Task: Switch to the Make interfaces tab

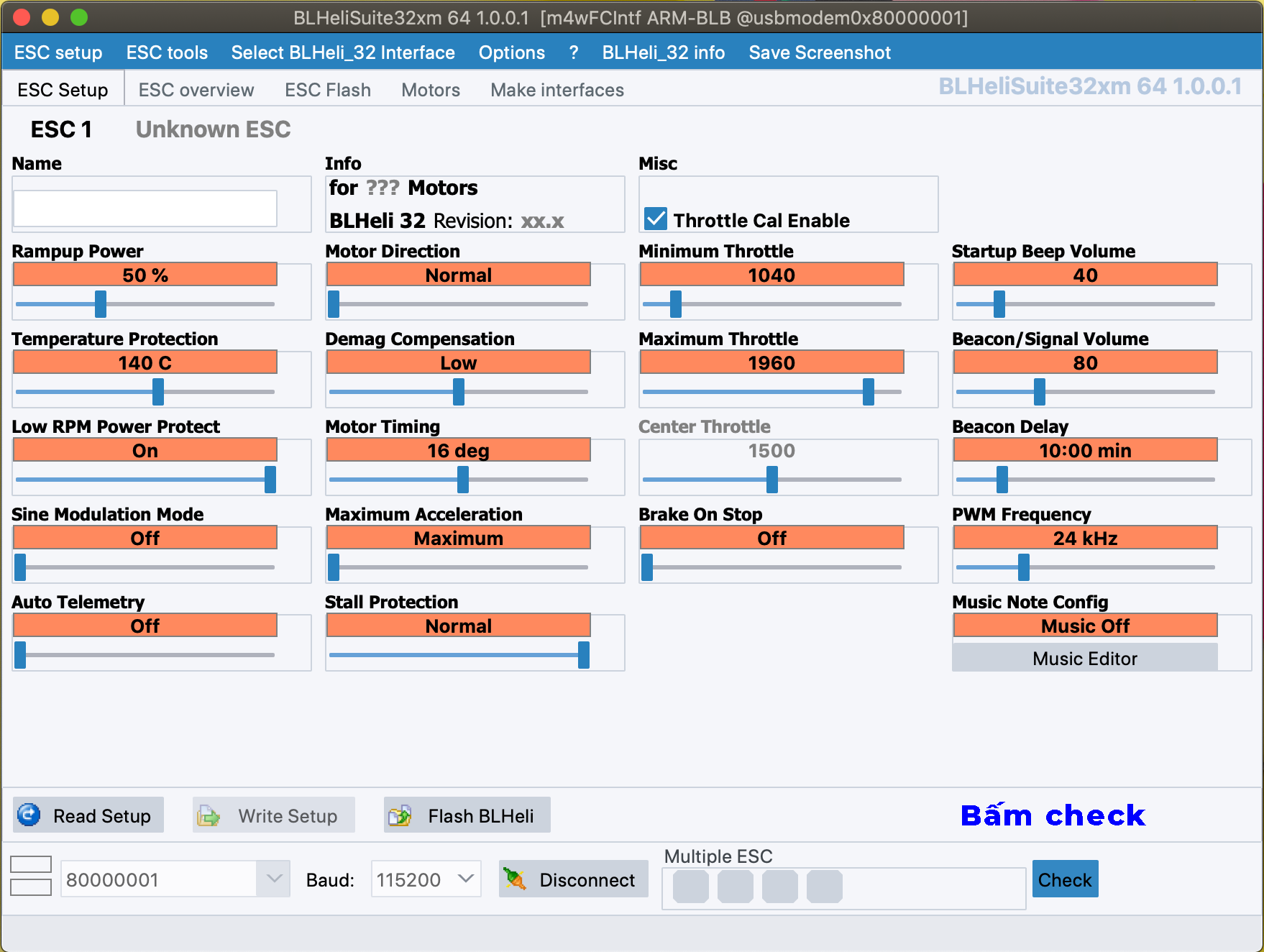Action: click(x=557, y=90)
